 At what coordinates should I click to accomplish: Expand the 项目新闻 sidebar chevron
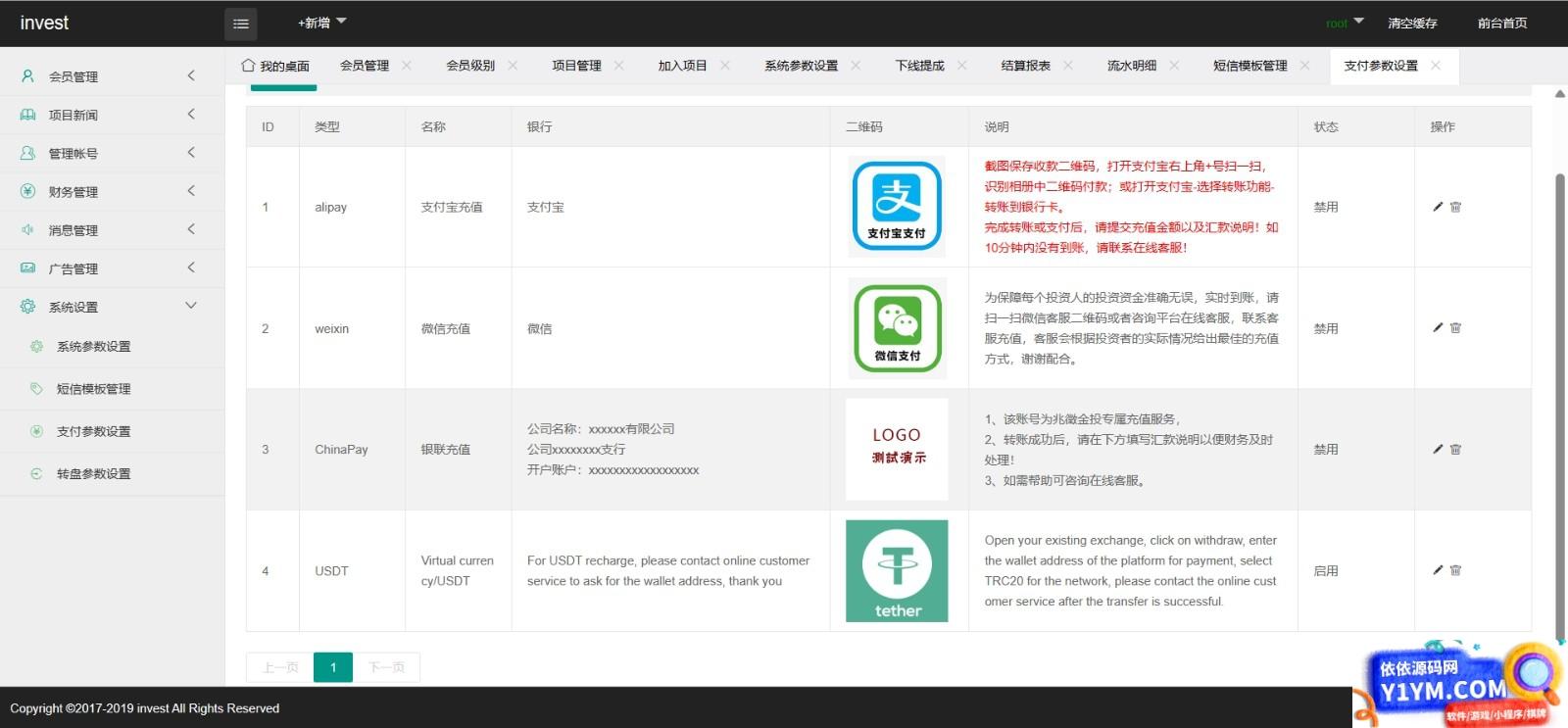[x=191, y=114]
